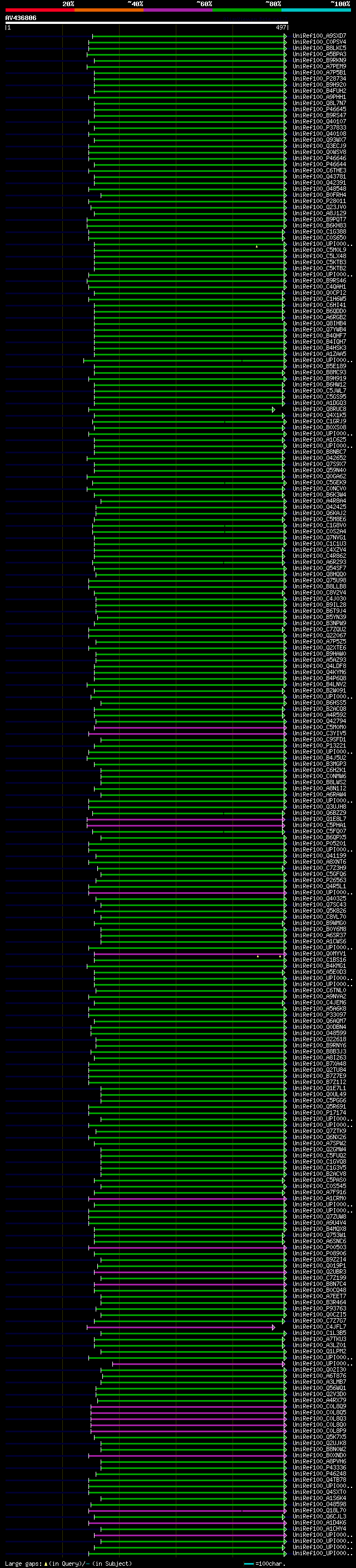
Task: Click the white query sequence bar
Action: coord(147,23)
